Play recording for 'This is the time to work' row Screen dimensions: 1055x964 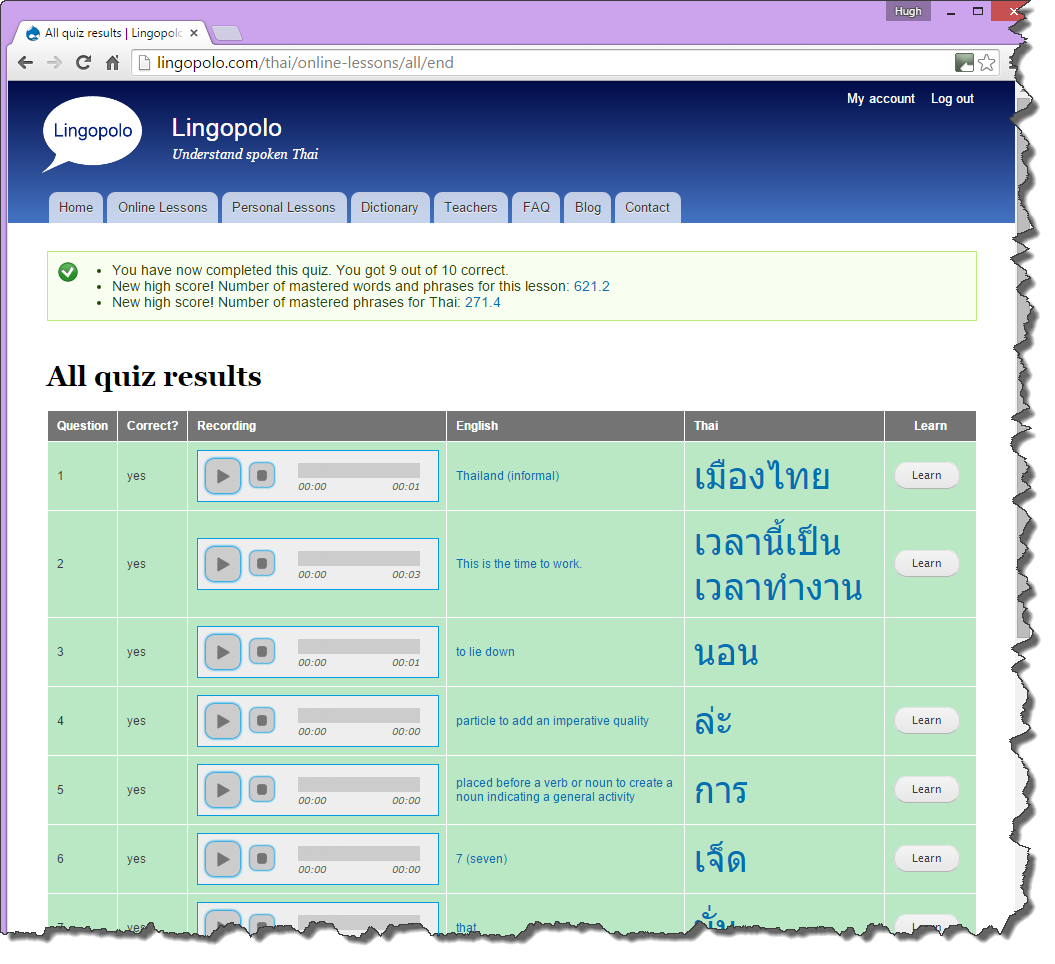pos(223,564)
